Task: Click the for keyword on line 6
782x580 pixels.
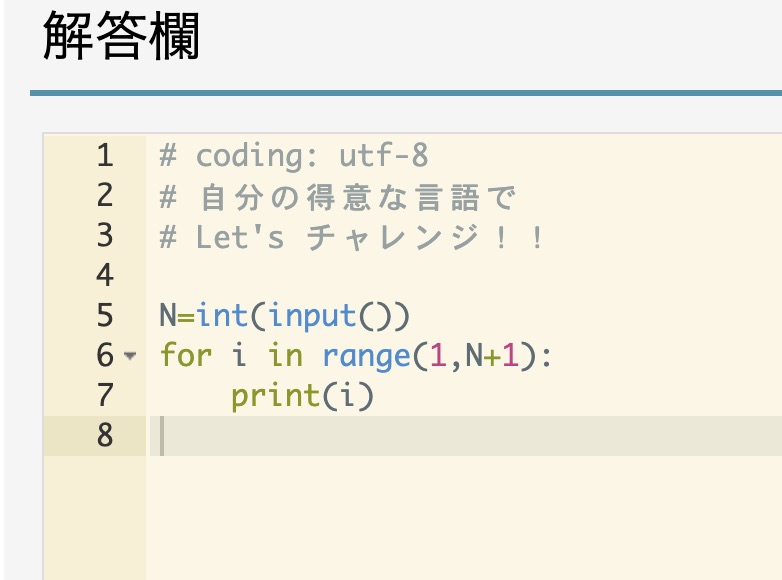Action: coord(186,356)
